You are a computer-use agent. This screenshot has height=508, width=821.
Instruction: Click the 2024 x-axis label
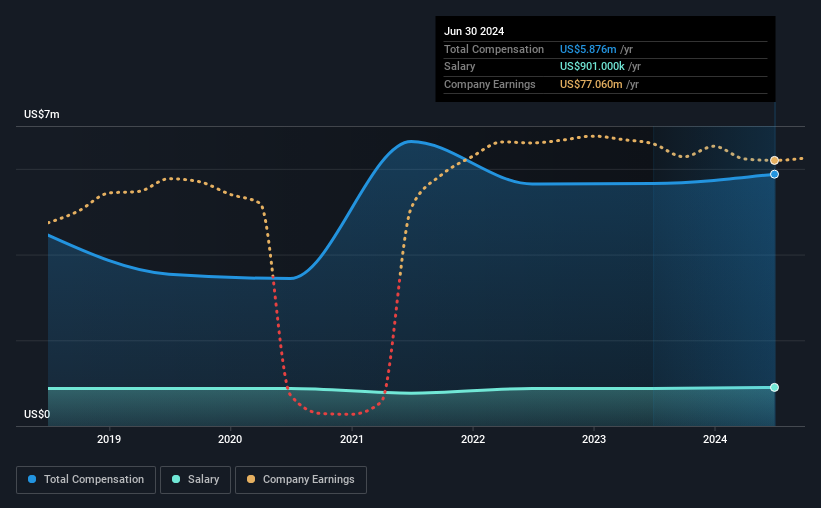(x=715, y=439)
